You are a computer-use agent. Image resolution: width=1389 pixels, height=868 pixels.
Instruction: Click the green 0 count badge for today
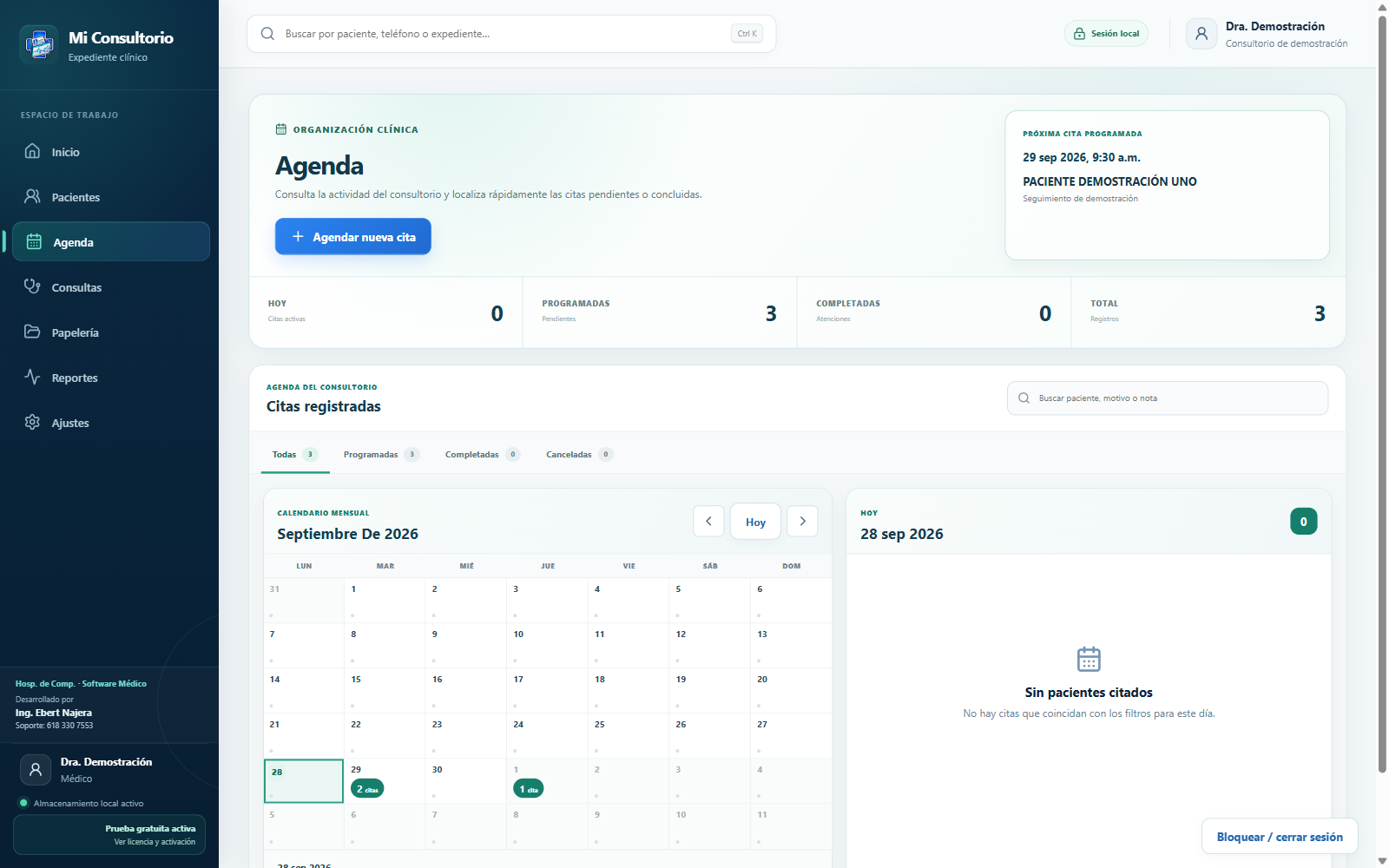pos(1303,522)
